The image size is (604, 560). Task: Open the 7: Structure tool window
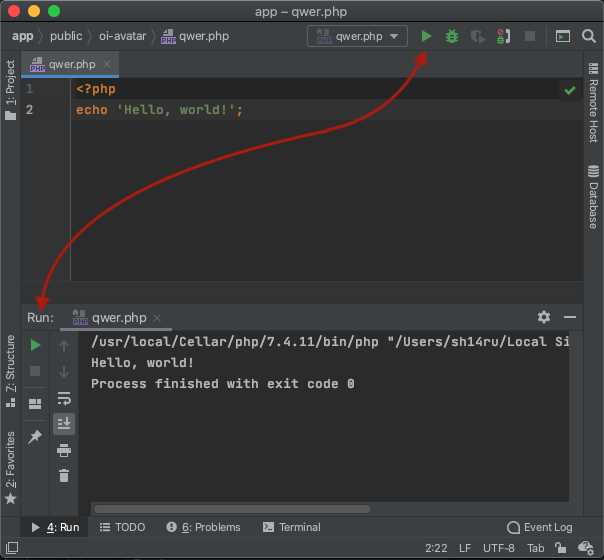10,371
